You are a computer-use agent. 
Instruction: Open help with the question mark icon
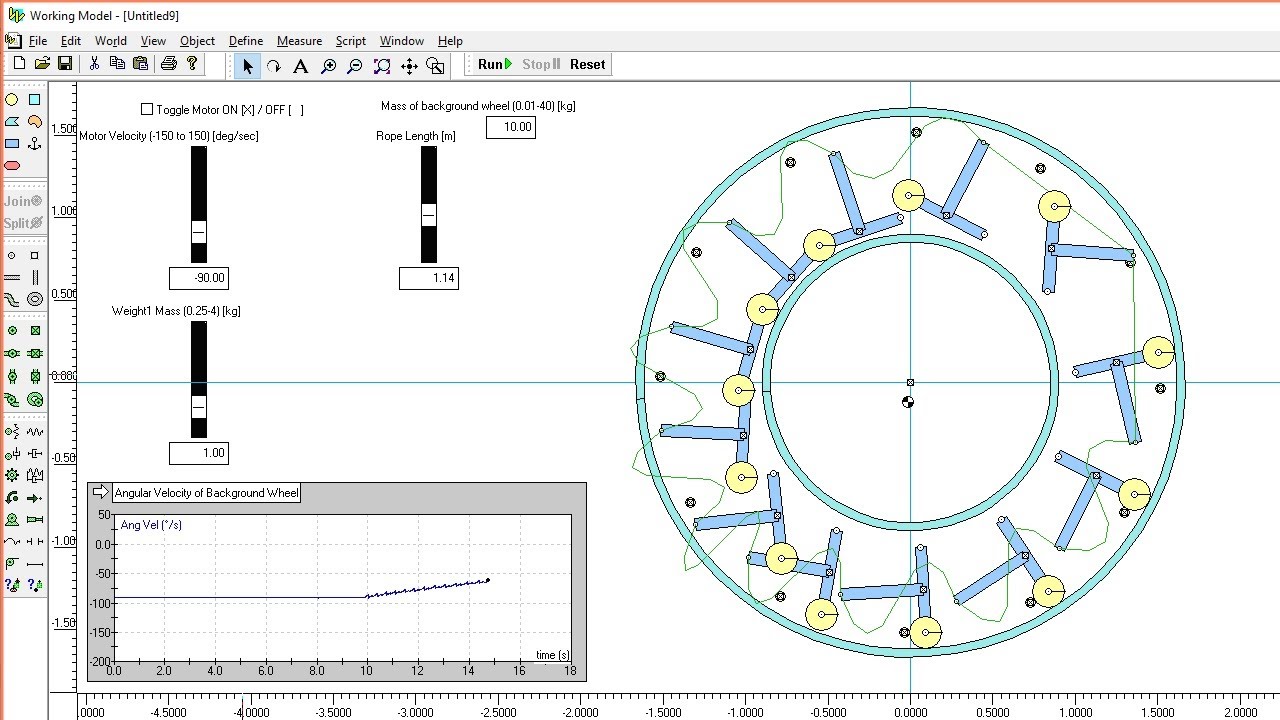tap(192, 64)
